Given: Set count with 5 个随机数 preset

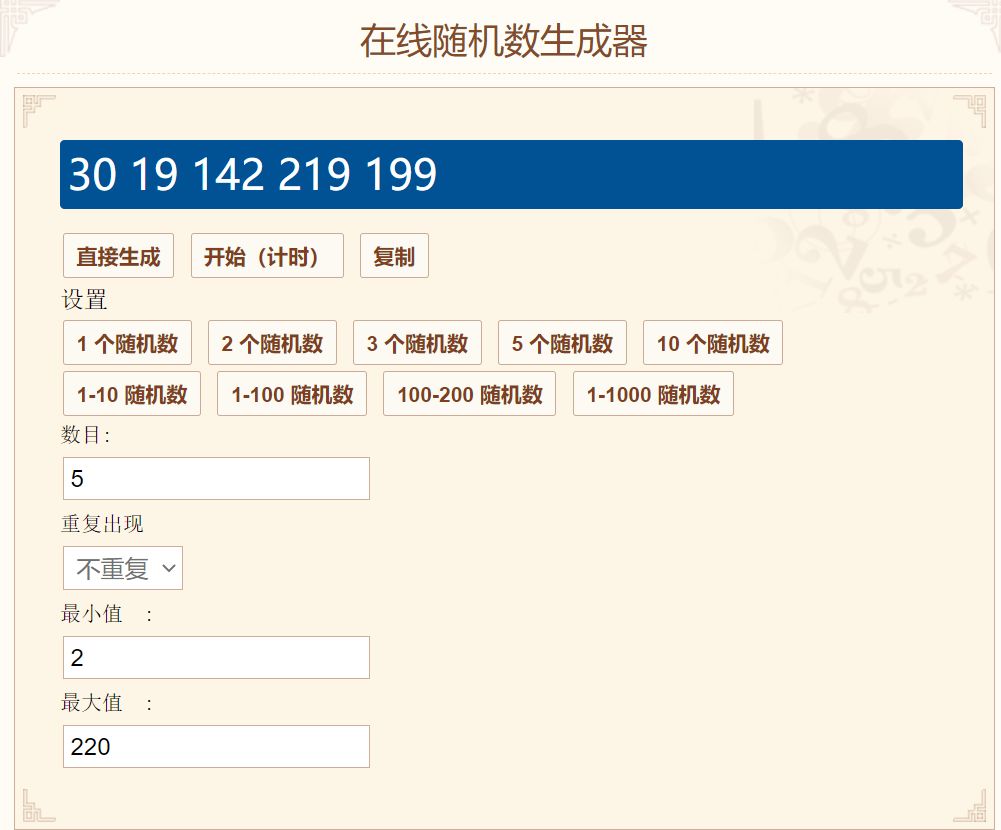Looking at the screenshot, I should tap(562, 343).
